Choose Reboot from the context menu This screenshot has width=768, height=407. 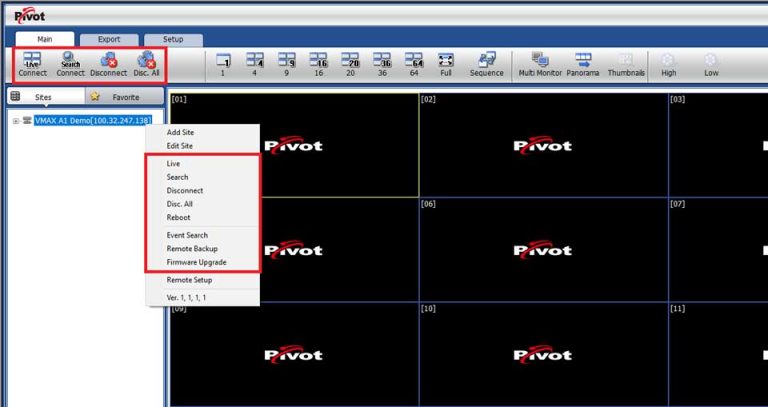pyautogui.click(x=178, y=217)
